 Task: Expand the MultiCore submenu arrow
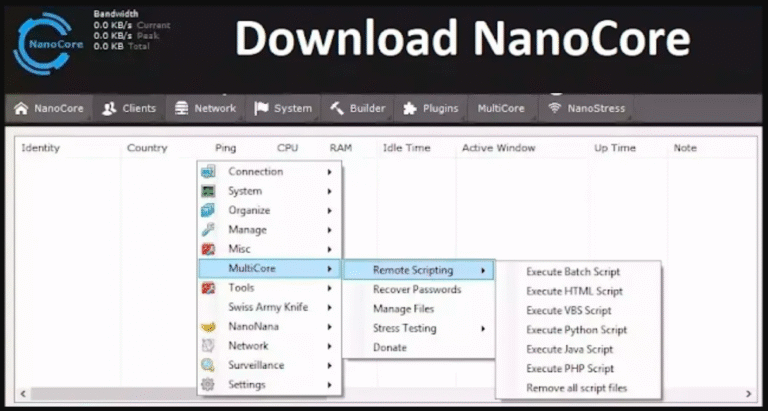pyautogui.click(x=330, y=268)
